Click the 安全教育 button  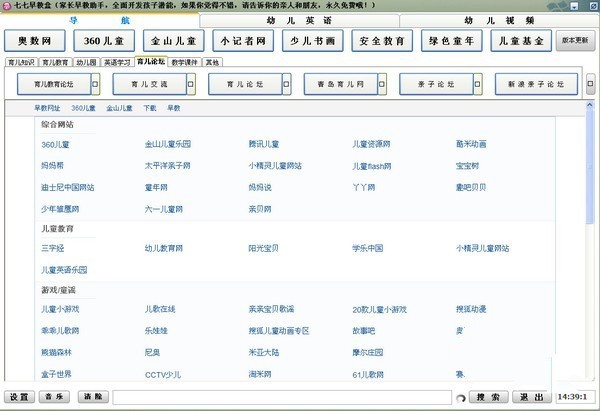(382, 41)
